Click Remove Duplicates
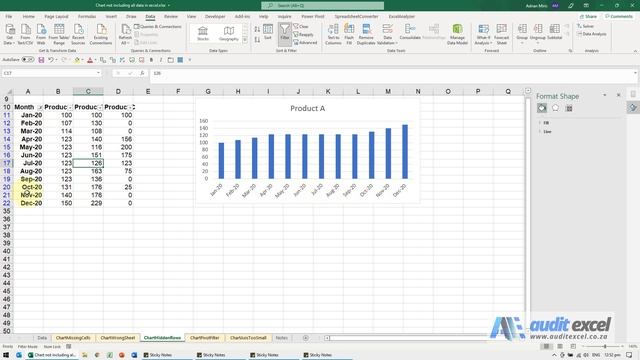This screenshot has height=360, width=640. 366,34
